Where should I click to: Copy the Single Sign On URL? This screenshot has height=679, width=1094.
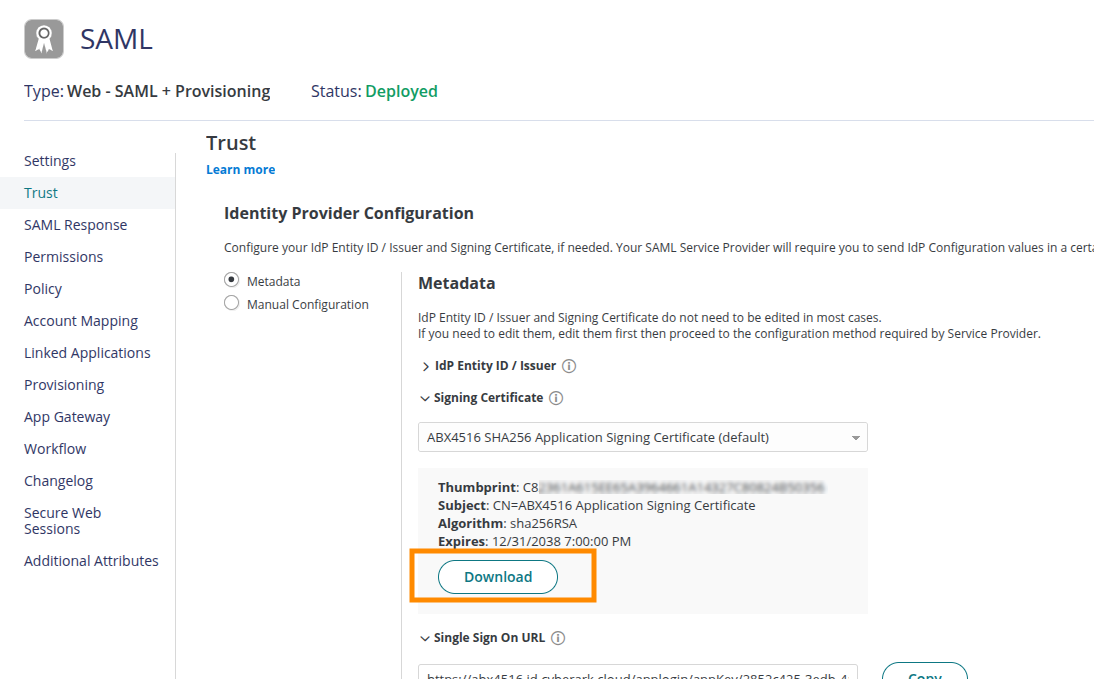pos(924,672)
